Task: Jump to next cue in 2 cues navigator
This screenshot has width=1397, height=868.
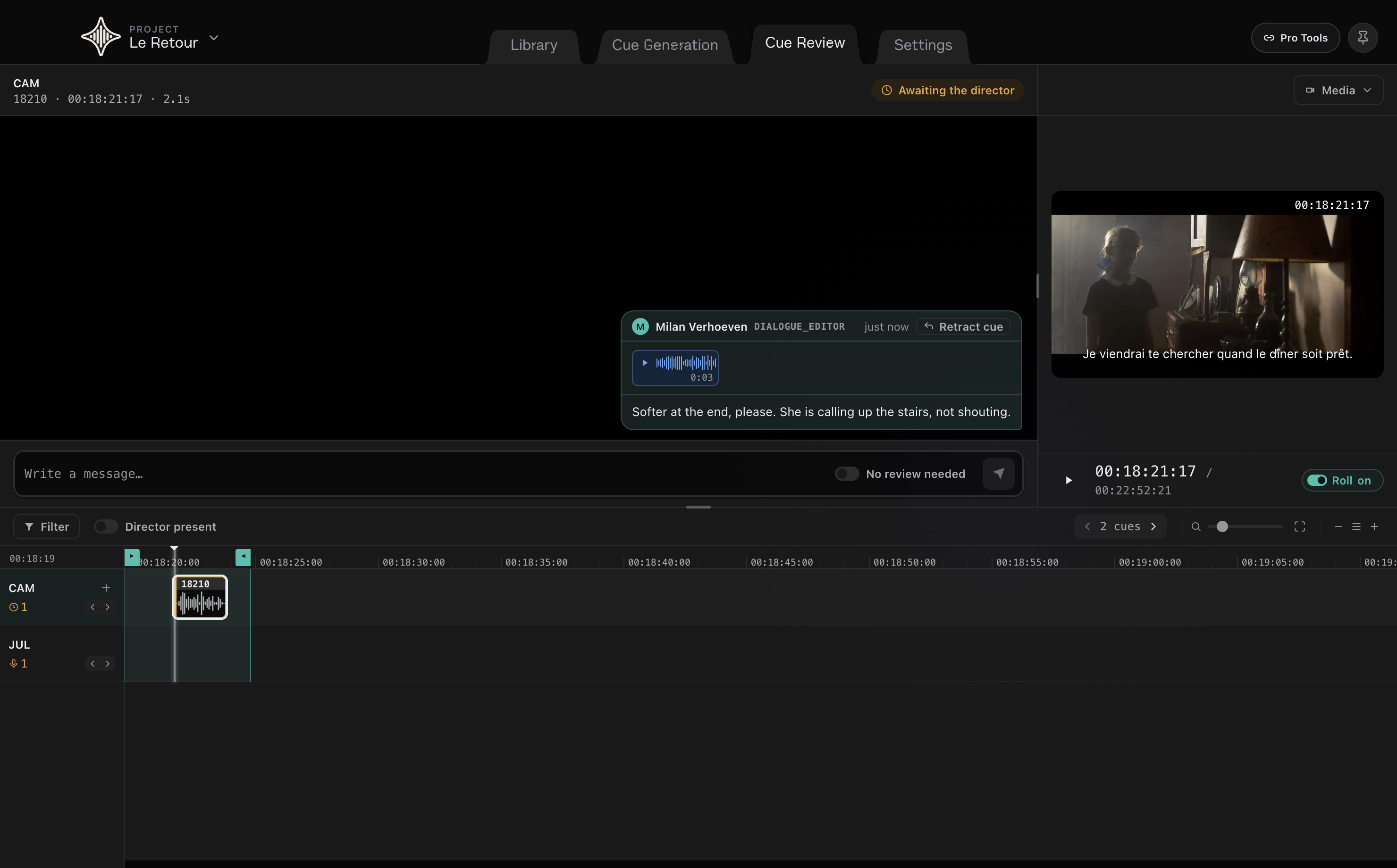Action: coord(1153,526)
